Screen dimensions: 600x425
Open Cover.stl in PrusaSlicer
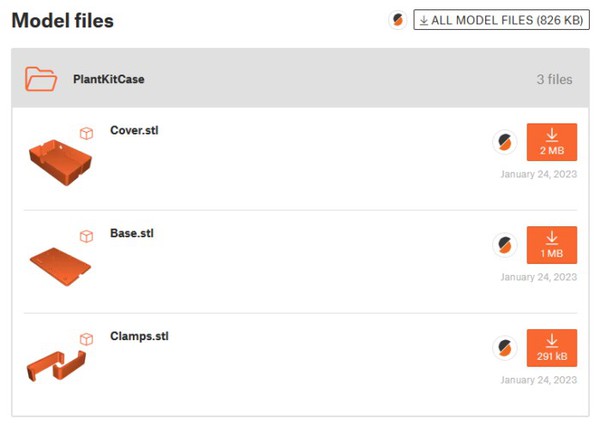tap(505, 142)
